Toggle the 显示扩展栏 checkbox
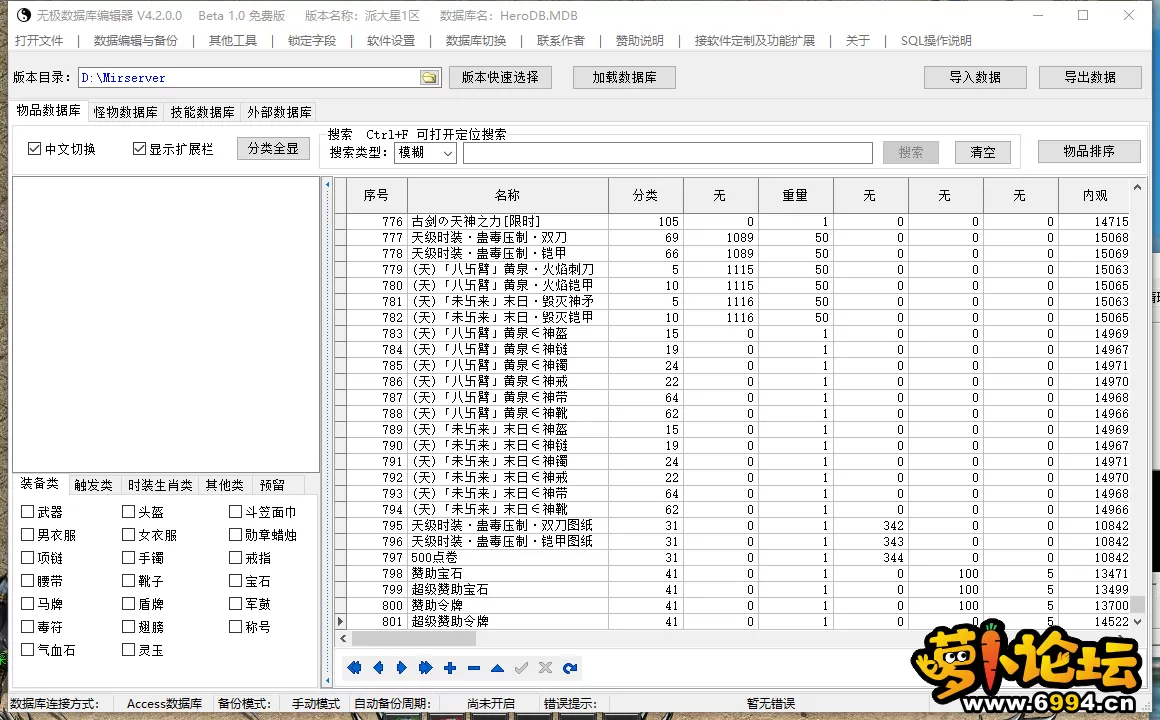 click(x=139, y=149)
